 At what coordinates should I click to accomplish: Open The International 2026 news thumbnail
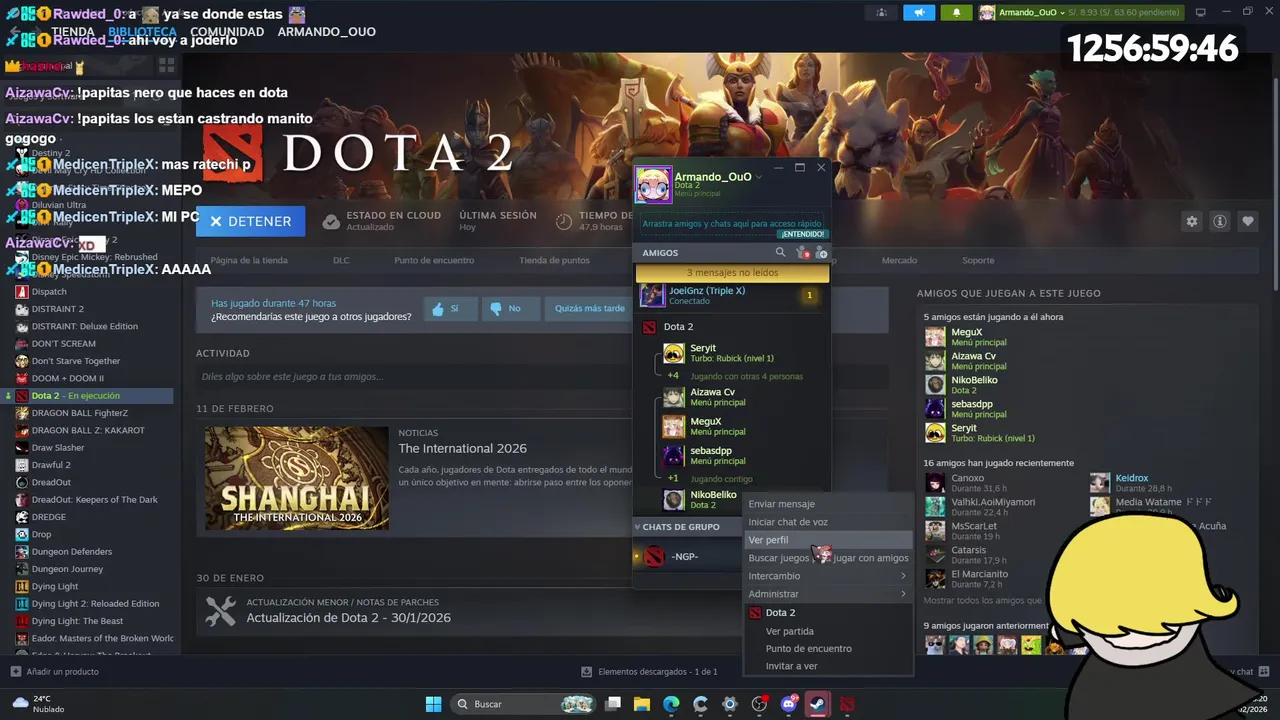(x=297, y=478)
